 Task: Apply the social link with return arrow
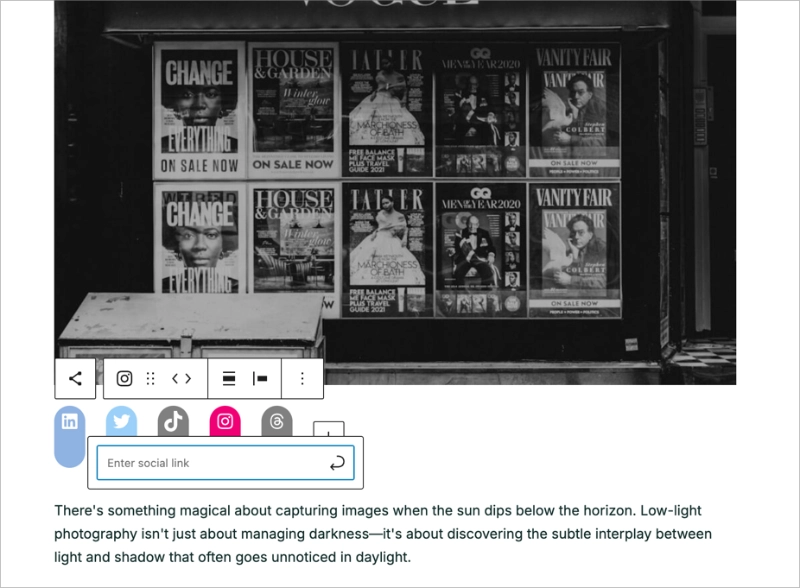click(x=337, y=463)
